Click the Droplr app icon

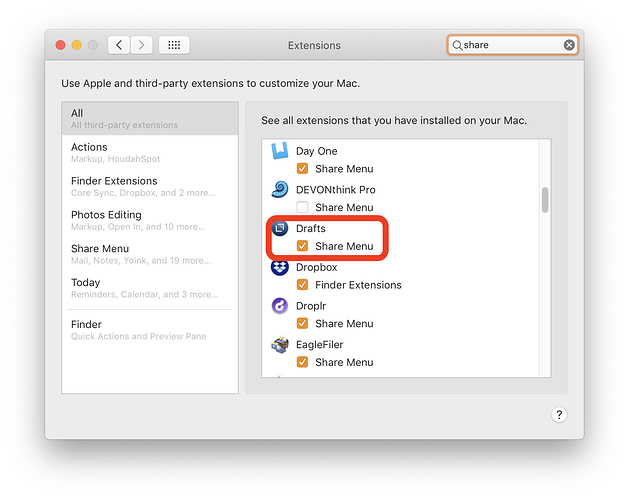280,306
